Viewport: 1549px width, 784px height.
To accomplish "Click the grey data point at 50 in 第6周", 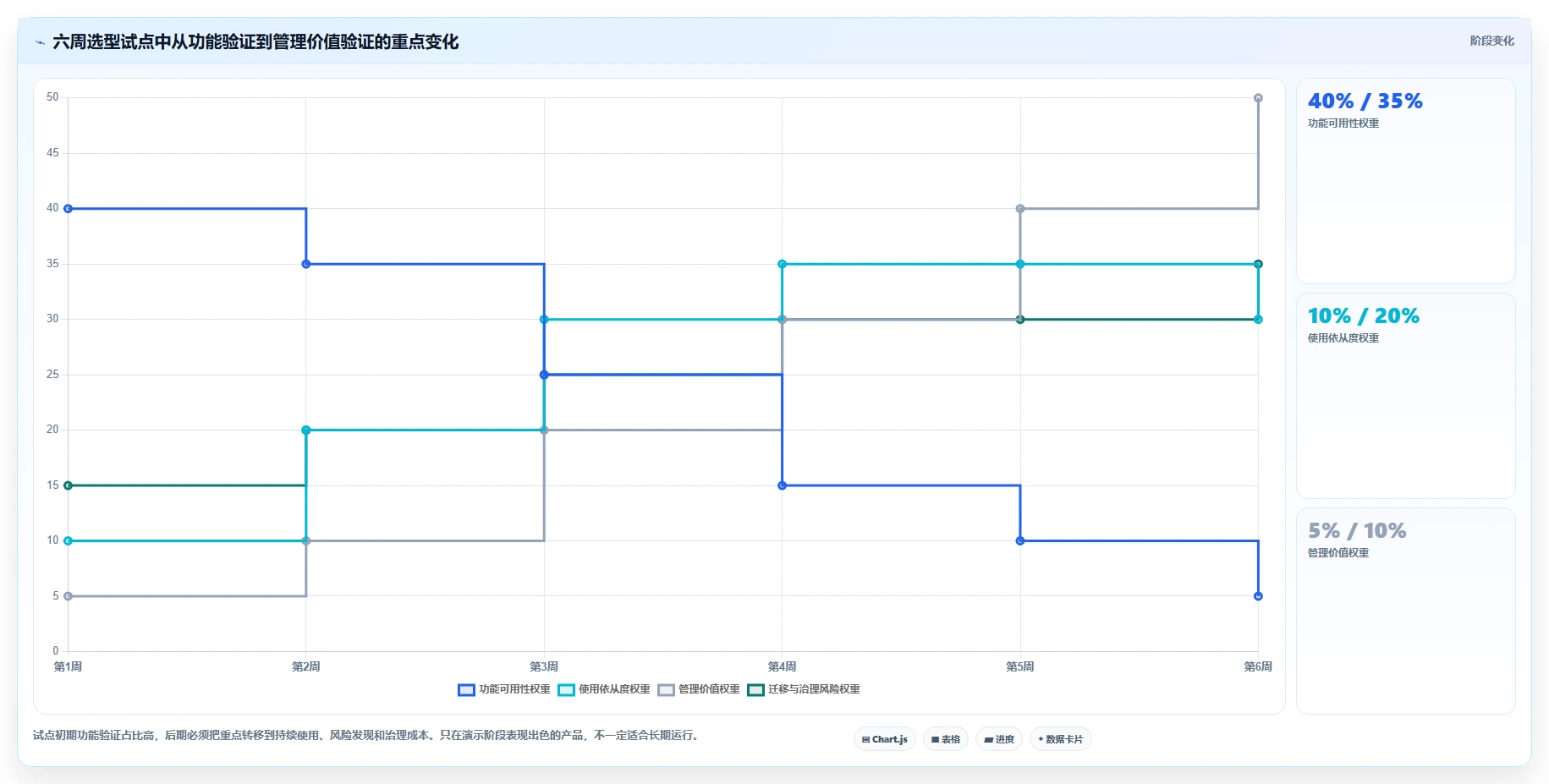I will (x=1258, y=98).
